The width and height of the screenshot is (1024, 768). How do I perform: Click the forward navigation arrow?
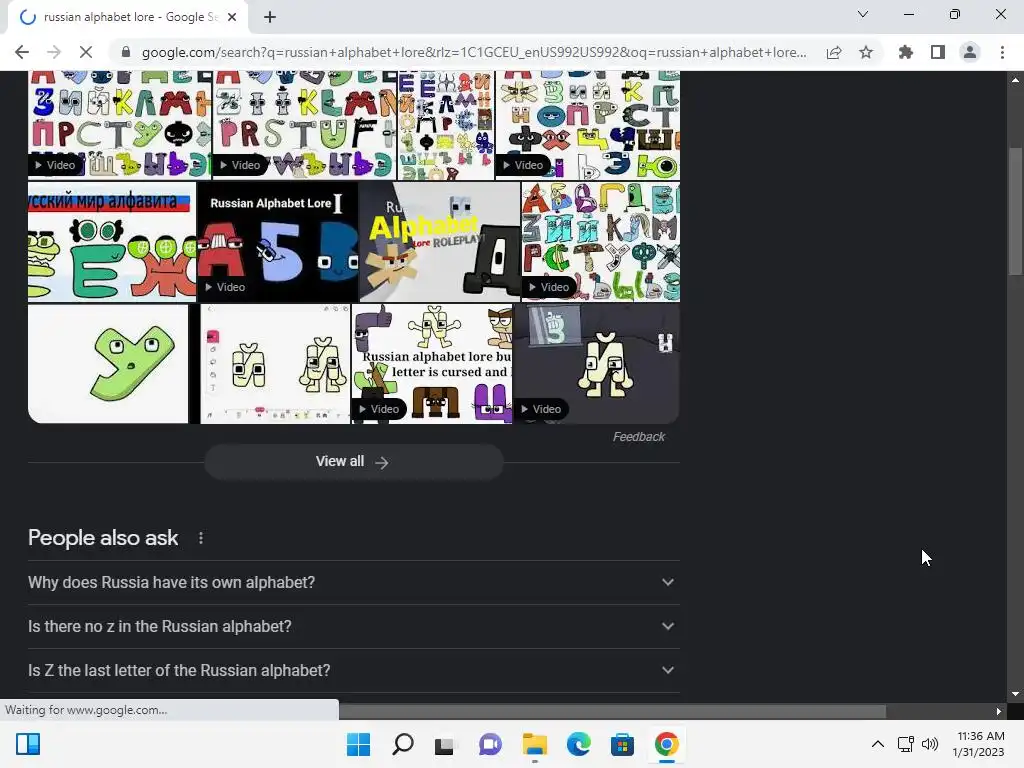54,52
